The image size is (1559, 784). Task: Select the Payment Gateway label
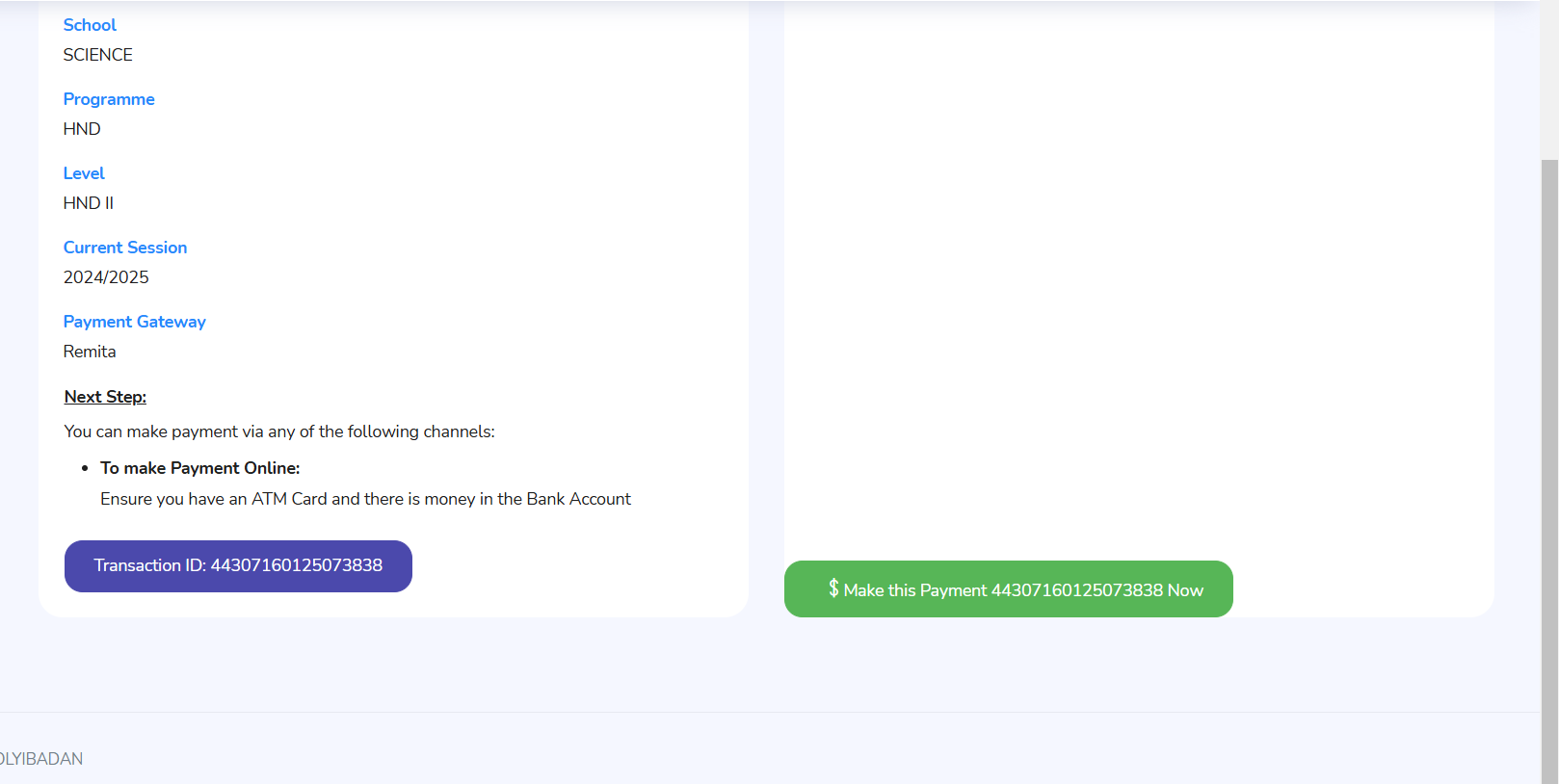pos(135,322)
